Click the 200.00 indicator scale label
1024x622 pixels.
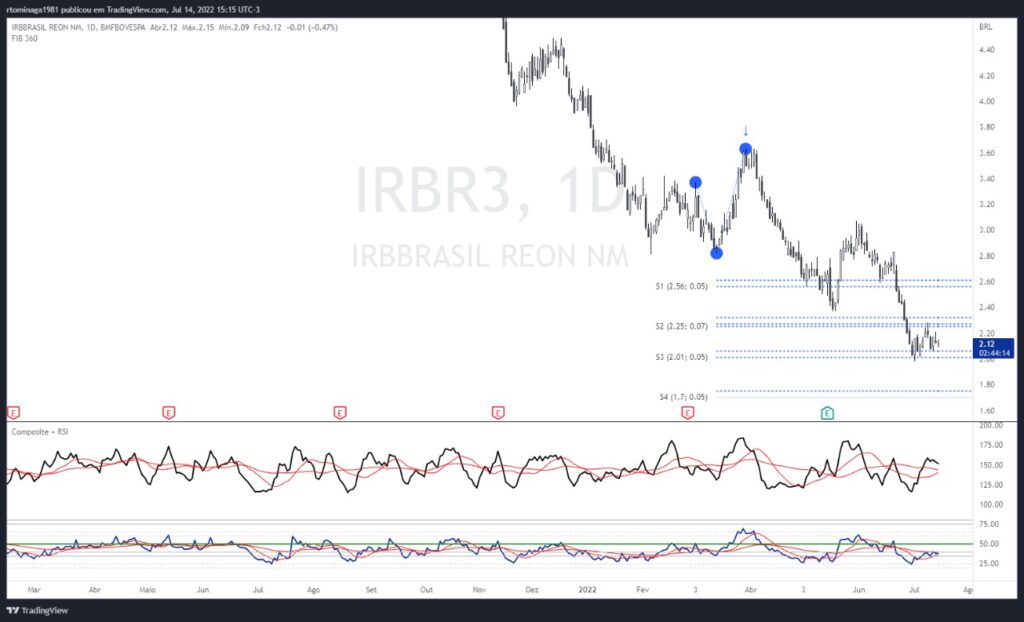[x=992, y=425]
